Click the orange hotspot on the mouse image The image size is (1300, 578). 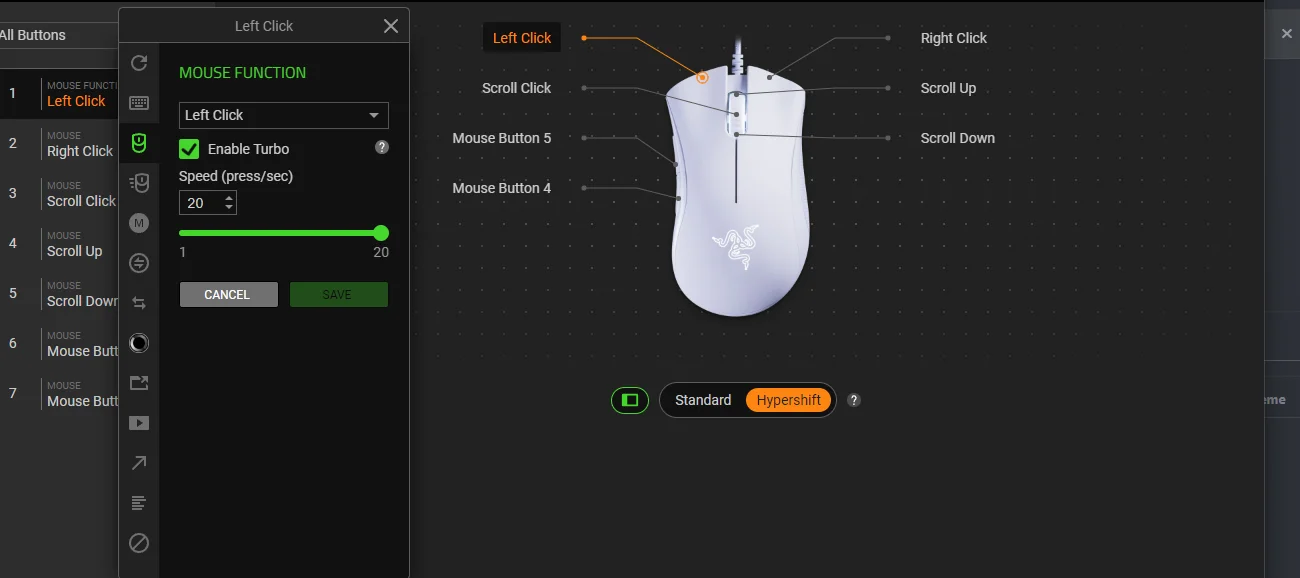[x=702, y=77]
